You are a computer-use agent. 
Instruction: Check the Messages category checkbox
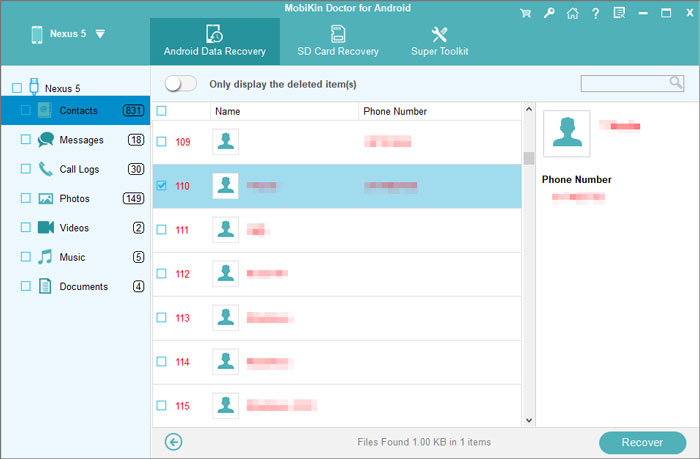tap(25, 140)
